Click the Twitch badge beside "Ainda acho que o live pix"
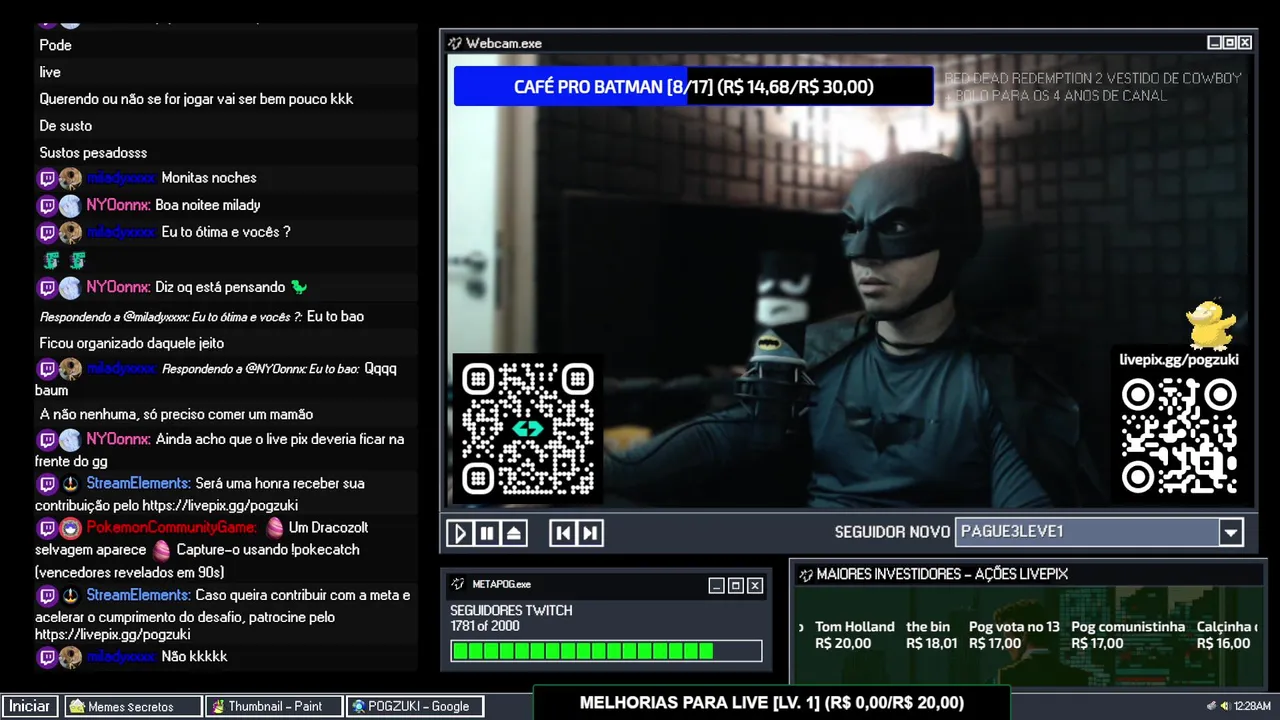Image resolution: width=1280 pixels, height=720 pixels. [x=47, y=440]
